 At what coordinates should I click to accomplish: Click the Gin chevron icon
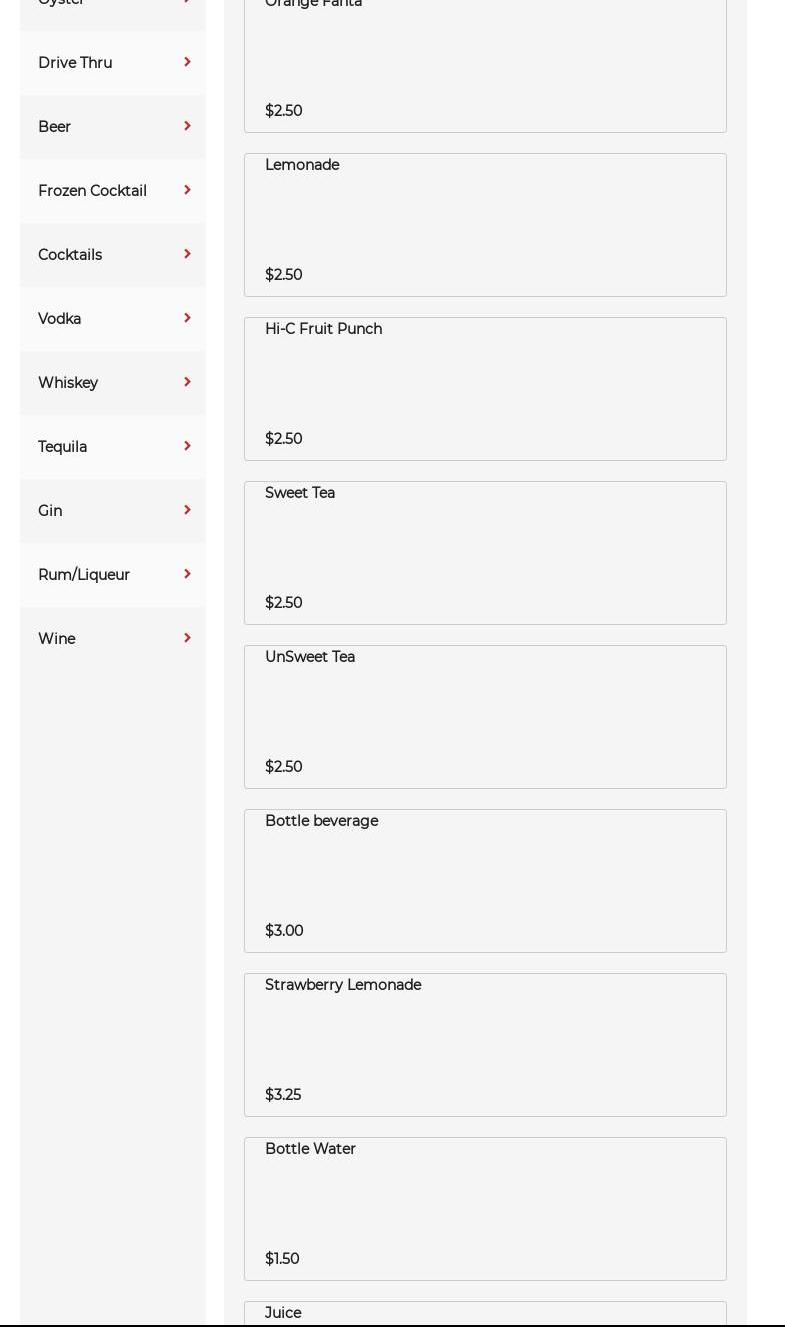tap(187, 510)
